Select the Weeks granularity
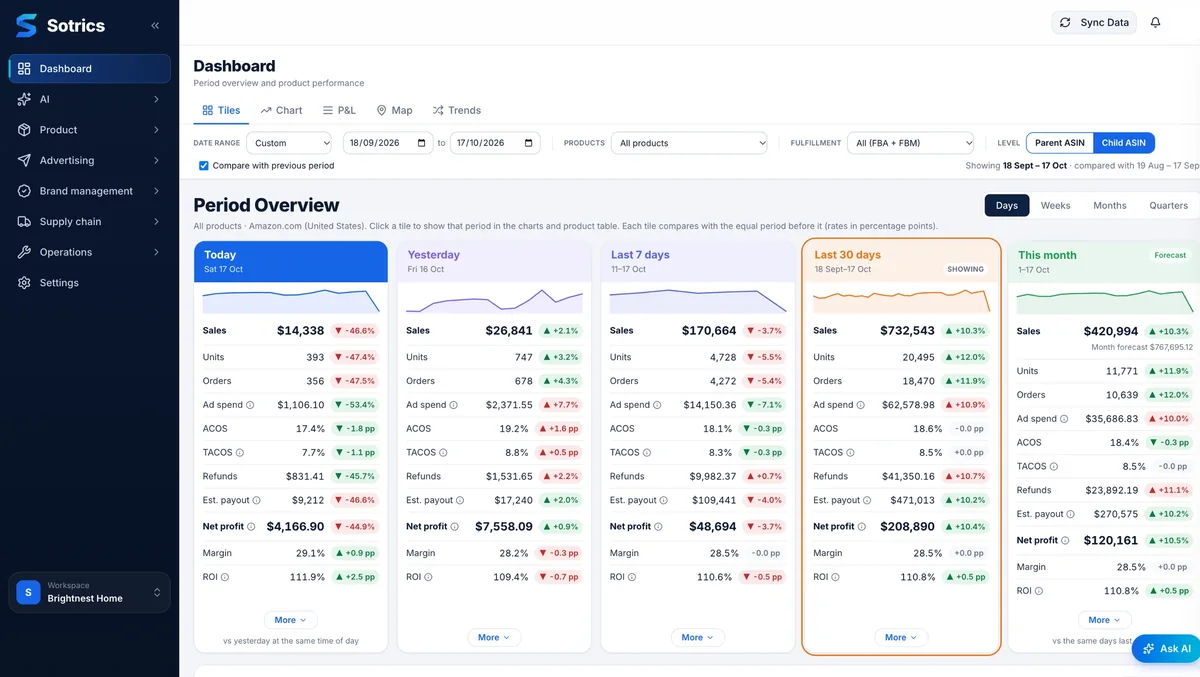The image size is (1200, 677). pos(1055,205)
